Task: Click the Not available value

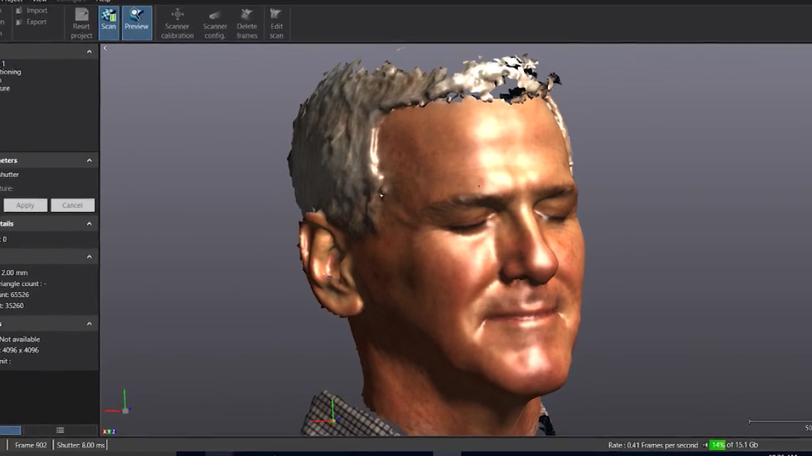Action: click(20, 340)
